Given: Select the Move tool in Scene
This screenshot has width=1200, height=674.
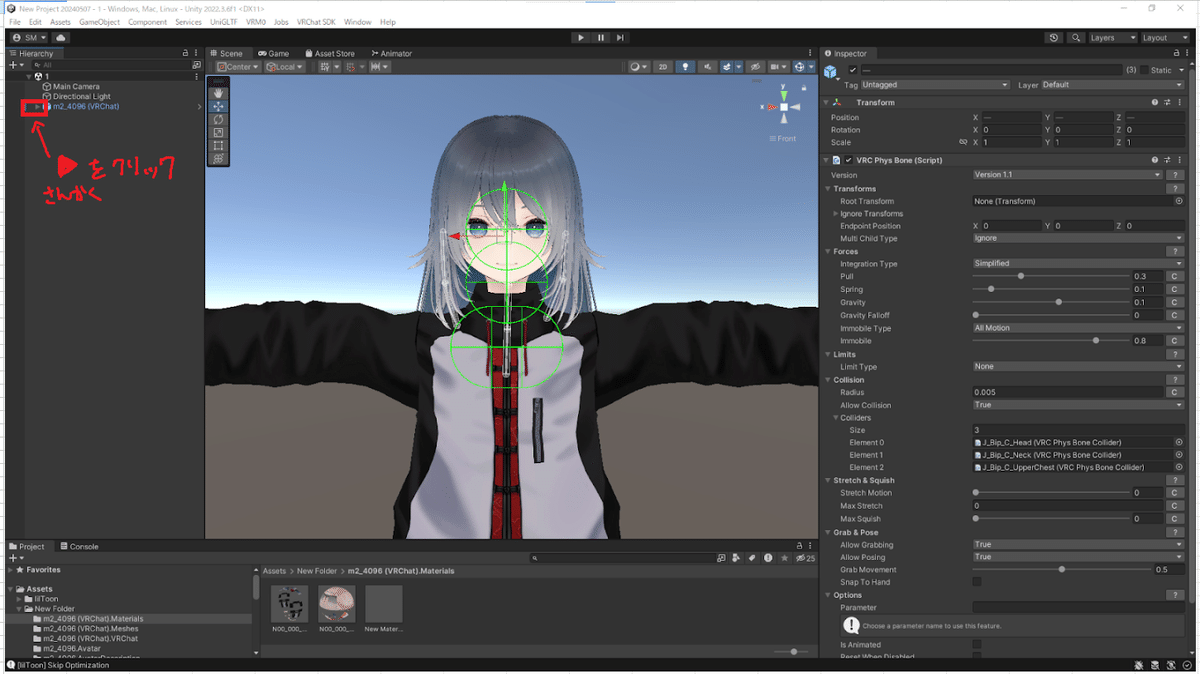Looking at the screenshot, I should tap(218, 106).
